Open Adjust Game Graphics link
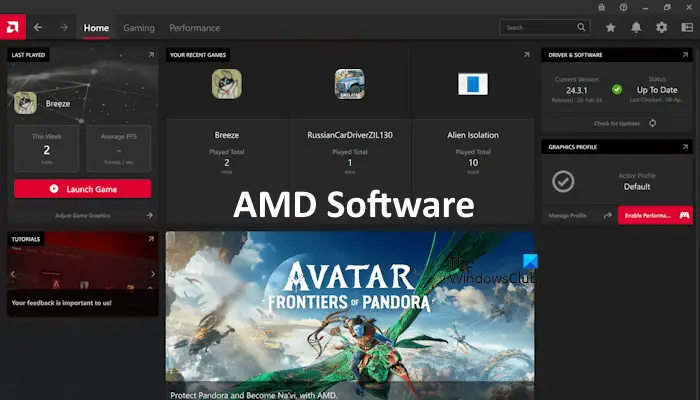This screenshot has height=400, width=700. pyautogui.click(x=83, y=215)
